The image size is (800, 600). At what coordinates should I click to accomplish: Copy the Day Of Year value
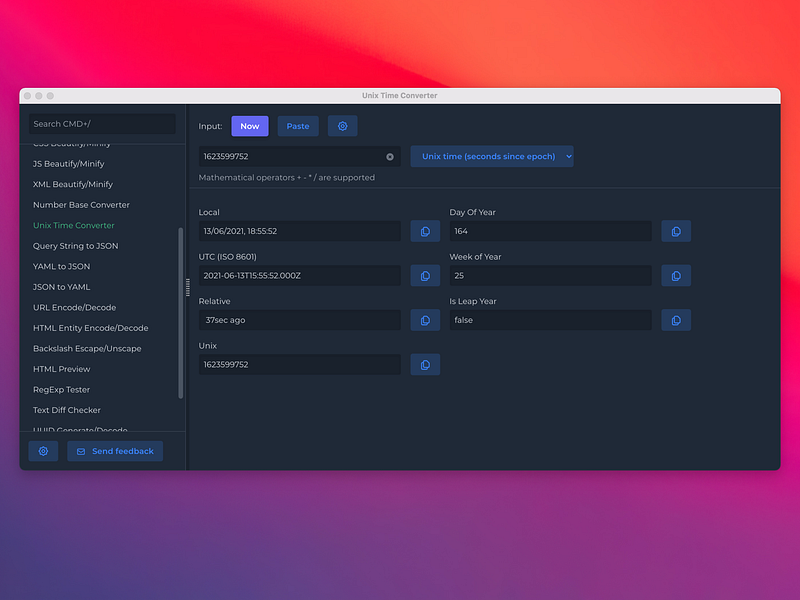(676, 231)
